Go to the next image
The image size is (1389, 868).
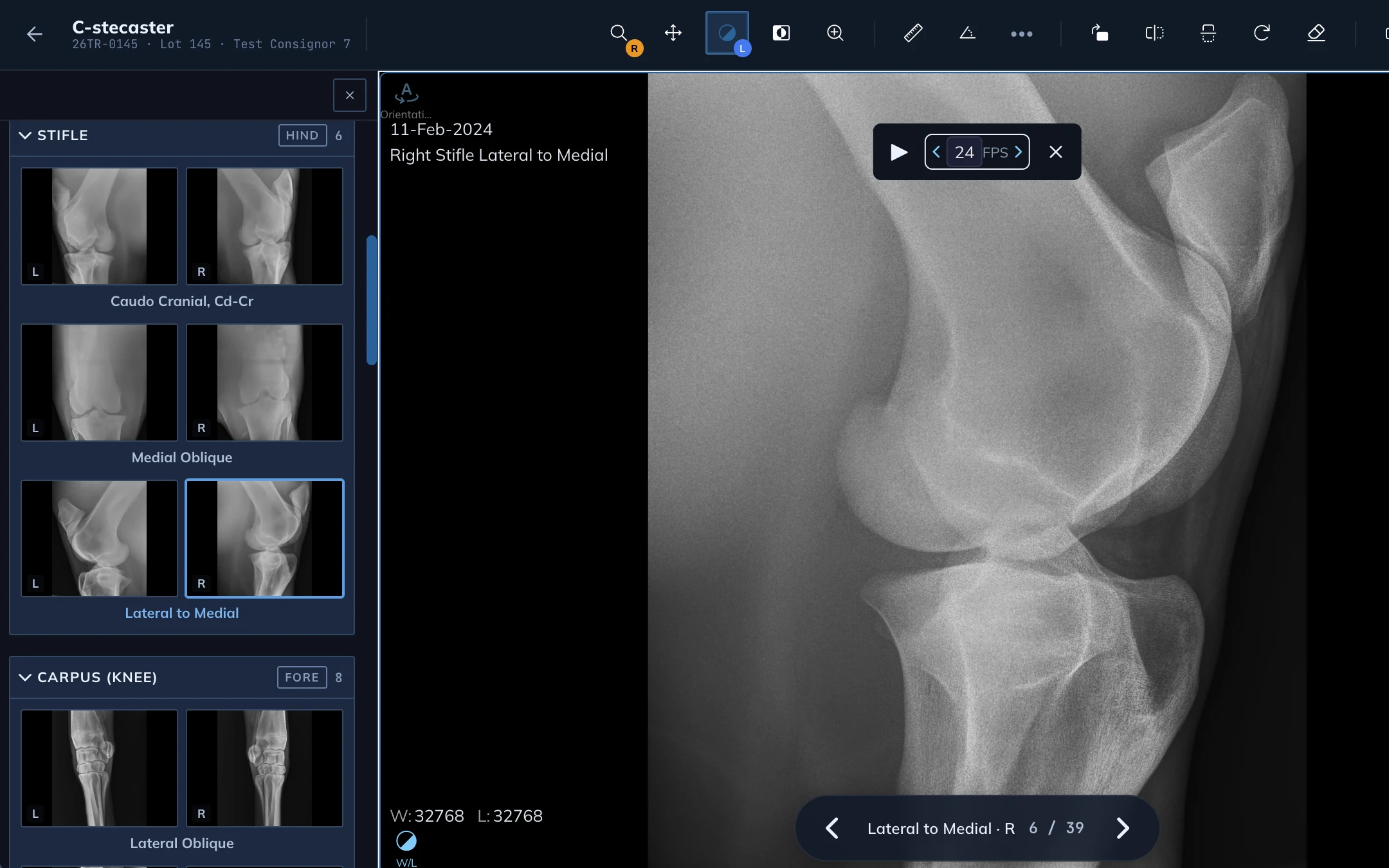1123,828
